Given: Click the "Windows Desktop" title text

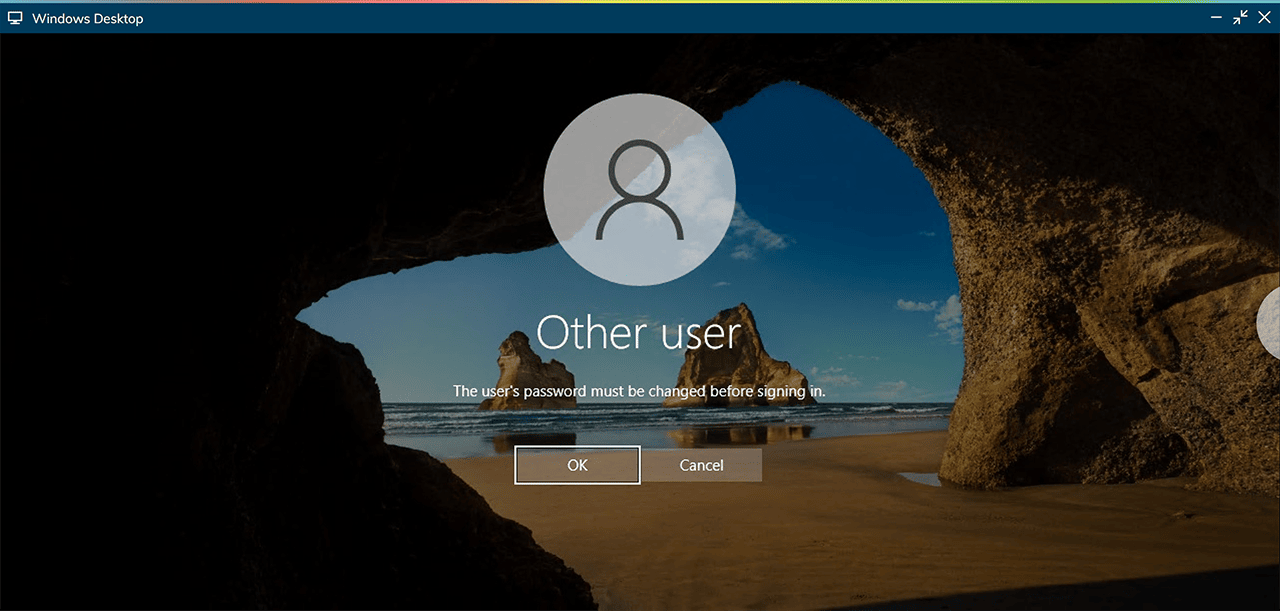Looking at the screenshot, I should (x=87, y=18).
